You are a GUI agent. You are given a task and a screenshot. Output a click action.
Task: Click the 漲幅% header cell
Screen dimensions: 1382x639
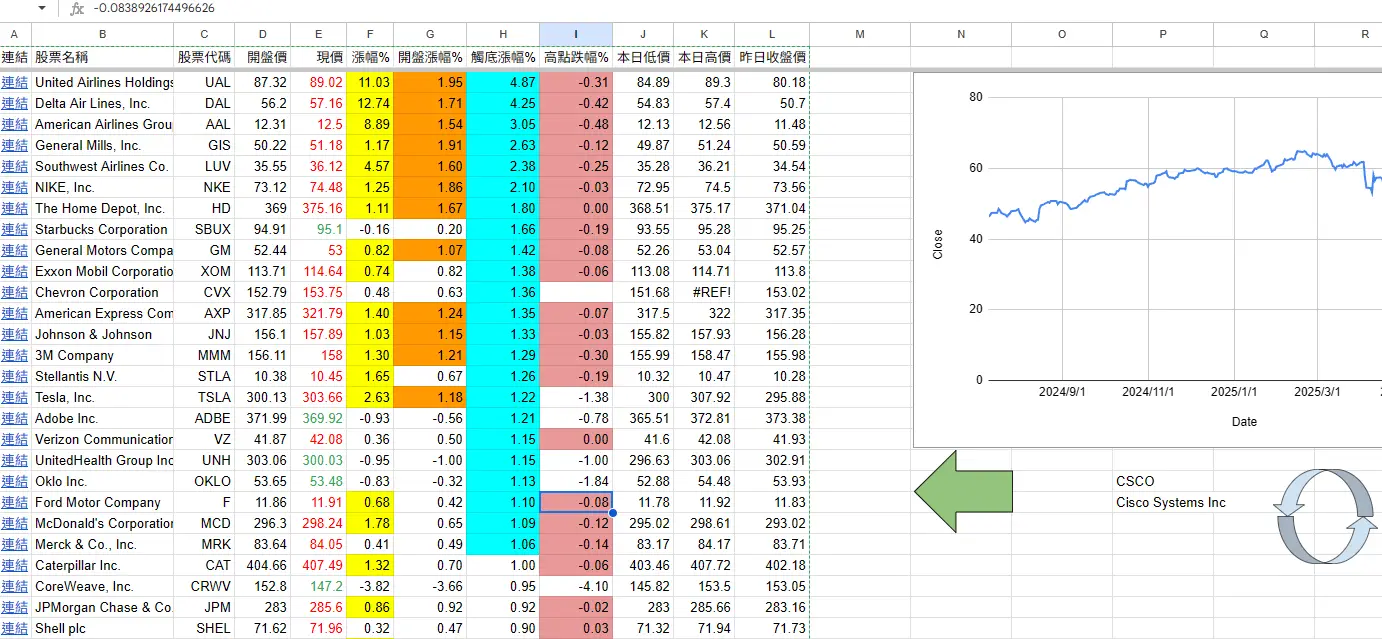370,57
